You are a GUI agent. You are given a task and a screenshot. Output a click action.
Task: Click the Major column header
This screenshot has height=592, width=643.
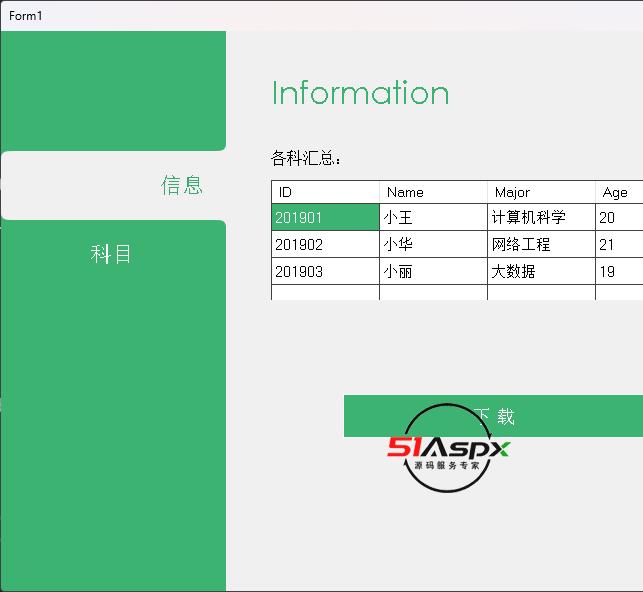coord(541,192)
